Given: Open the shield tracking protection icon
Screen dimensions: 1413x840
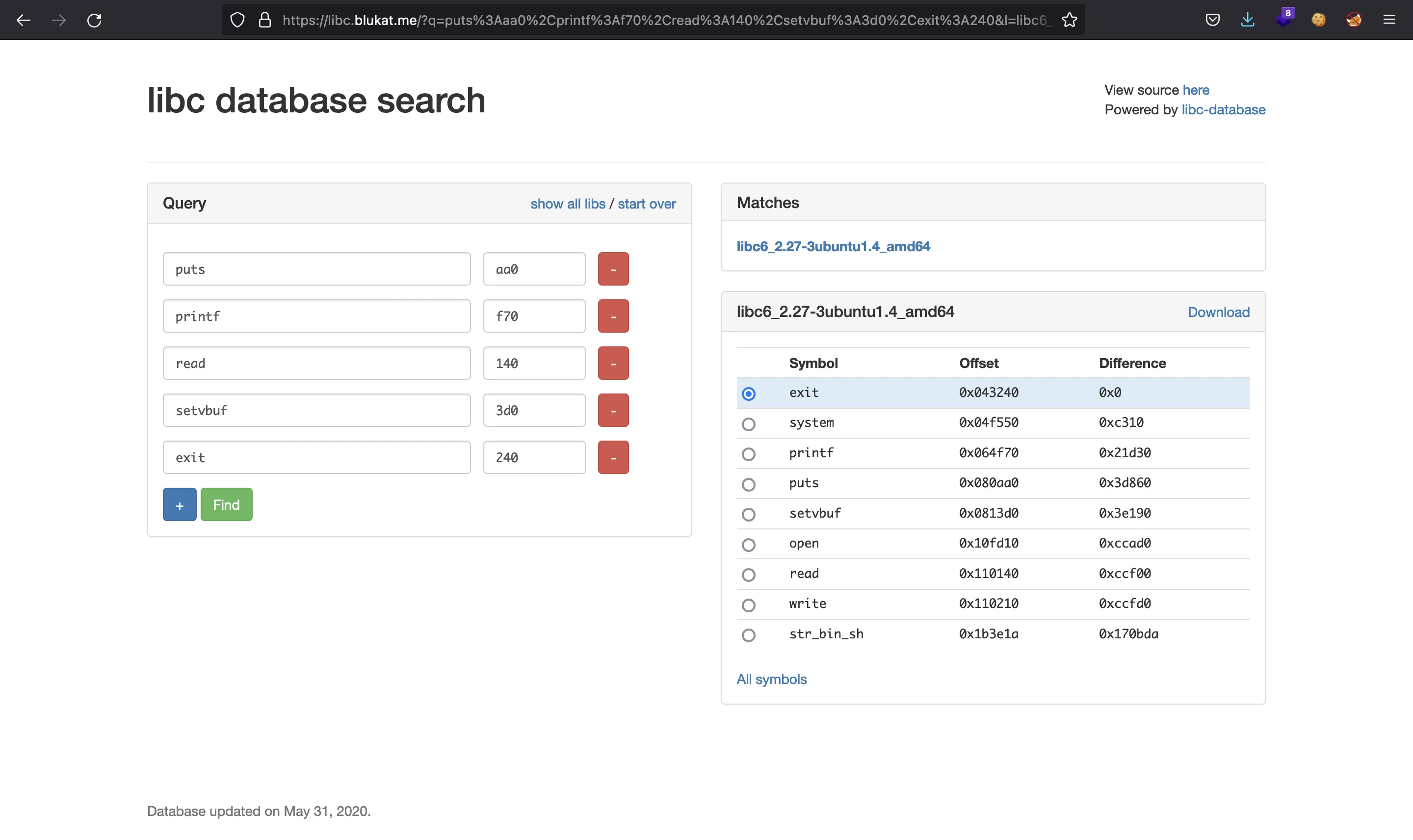Looking at the screenshot, I should 237,21.
